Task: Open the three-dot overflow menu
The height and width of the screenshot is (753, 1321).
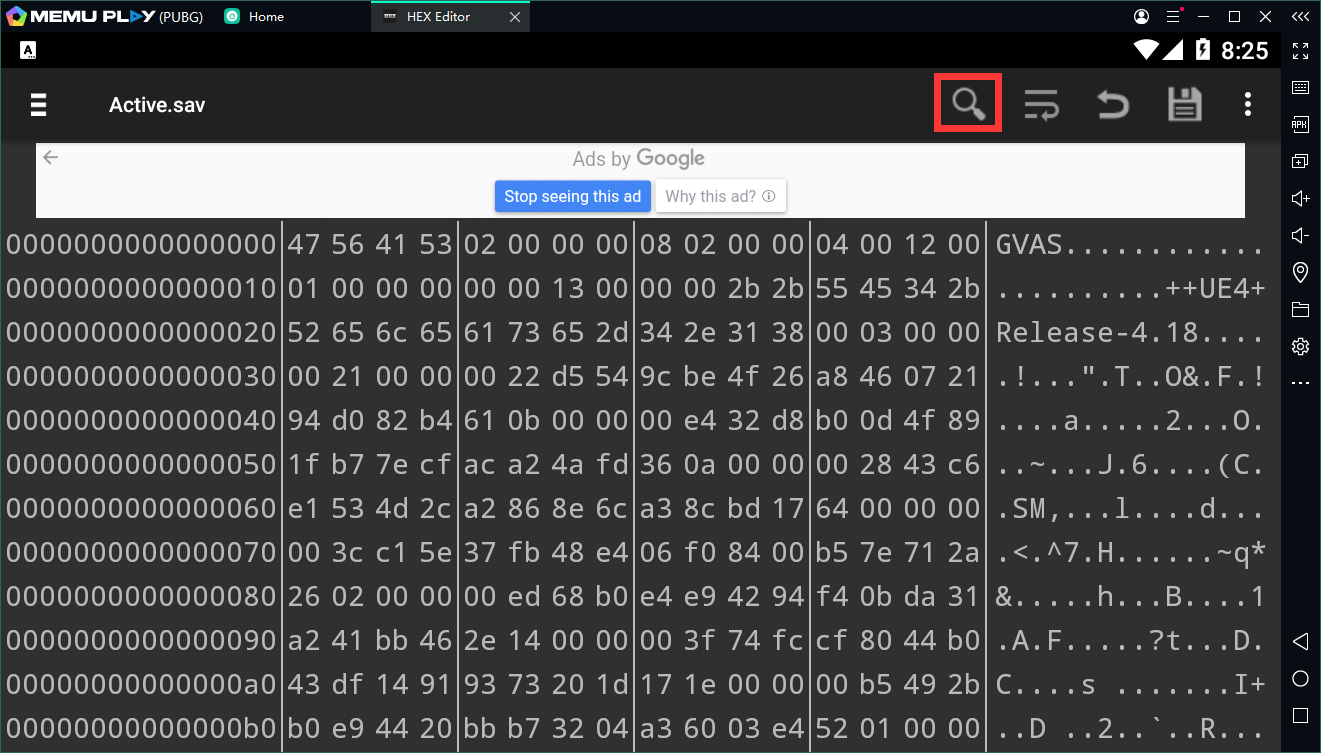Action: [x=1247, y=104]
